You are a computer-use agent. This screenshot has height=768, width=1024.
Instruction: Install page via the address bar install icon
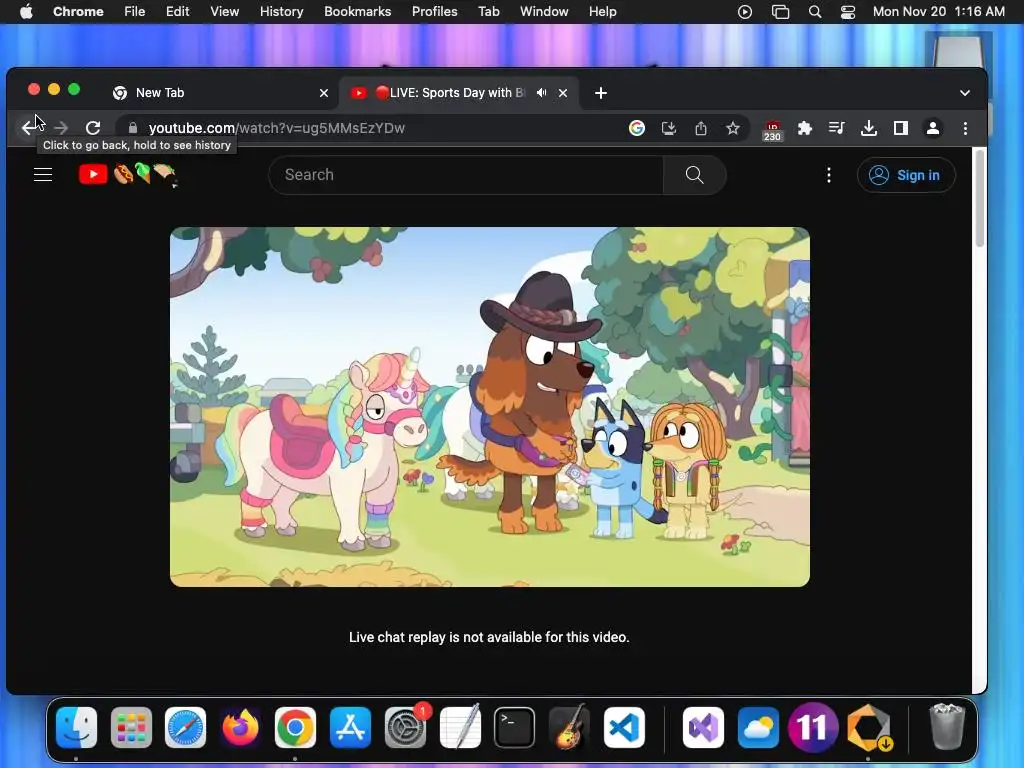[x=669, y=128]
